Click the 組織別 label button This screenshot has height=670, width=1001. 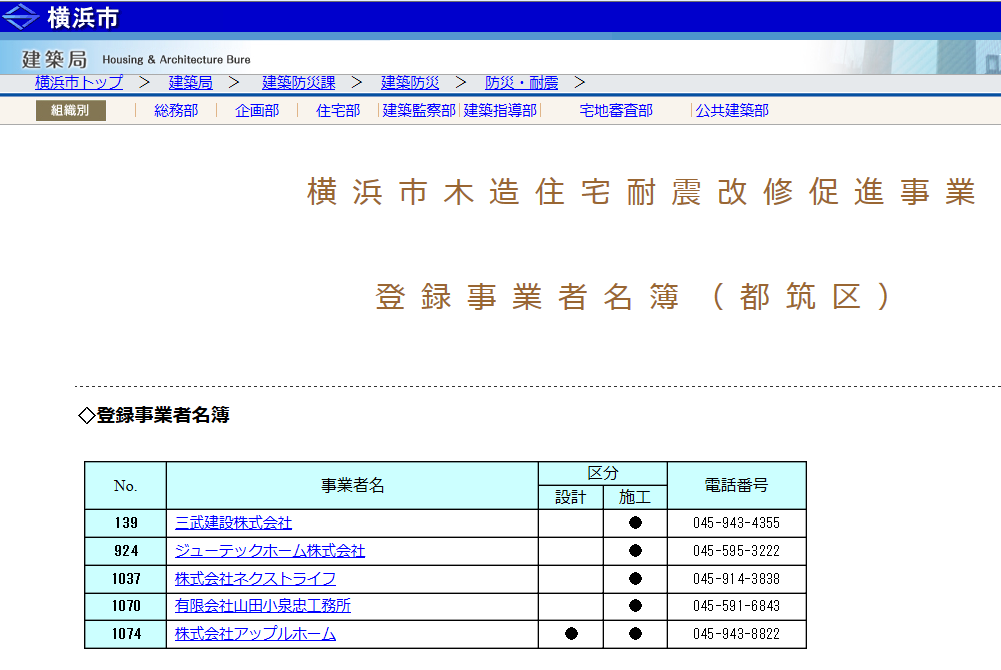(x=70, y=111)
